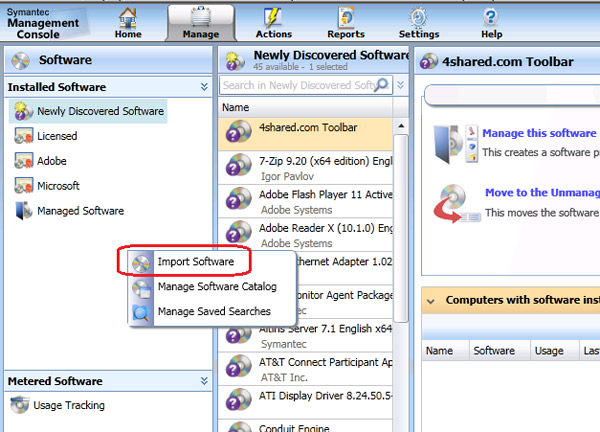Screen dimensions: 600x432
Task: Select Managed Software in the tree
Action: (x=80, y=211)
